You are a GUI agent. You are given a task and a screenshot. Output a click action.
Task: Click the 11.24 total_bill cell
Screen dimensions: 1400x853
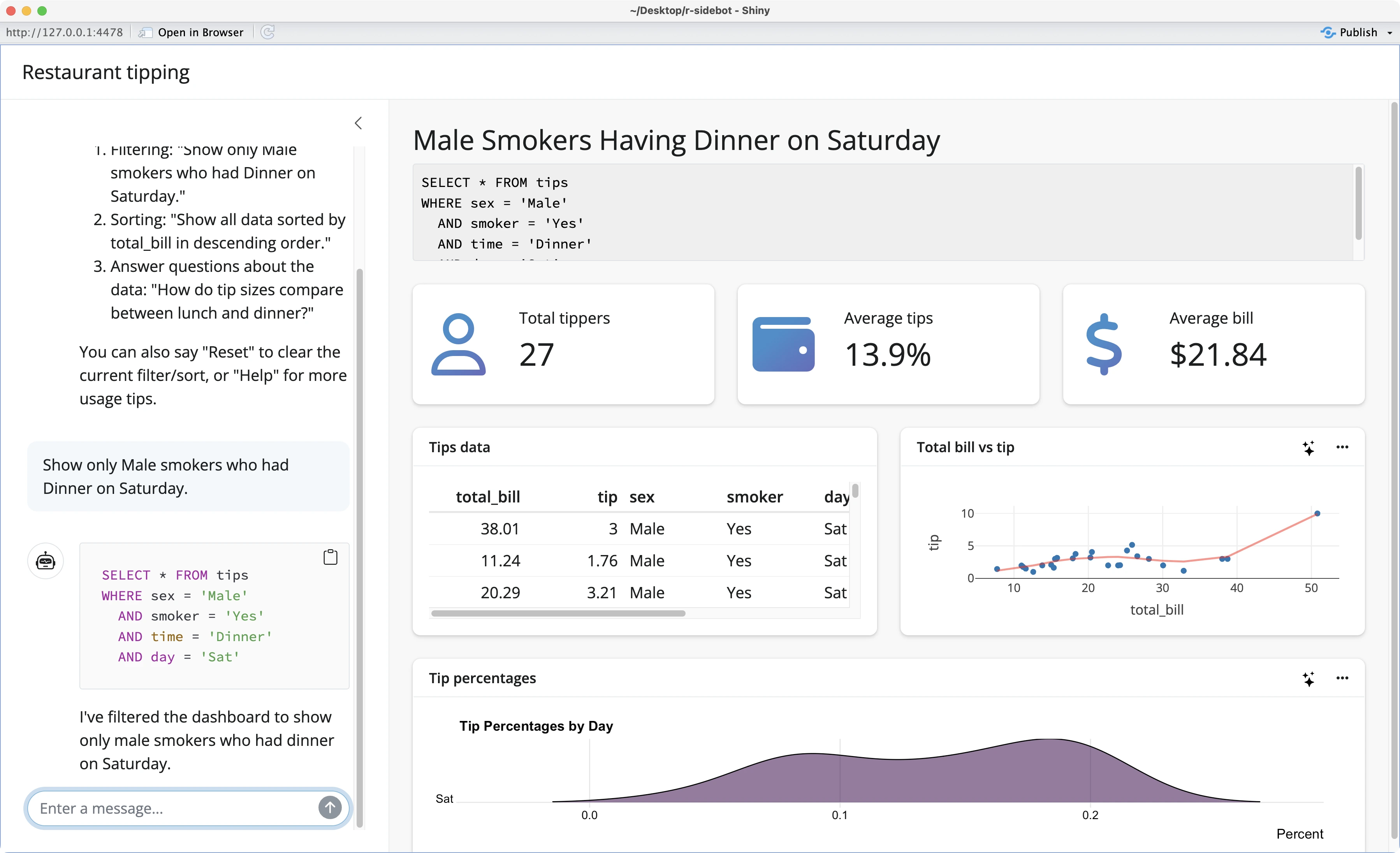pos(500,560)
